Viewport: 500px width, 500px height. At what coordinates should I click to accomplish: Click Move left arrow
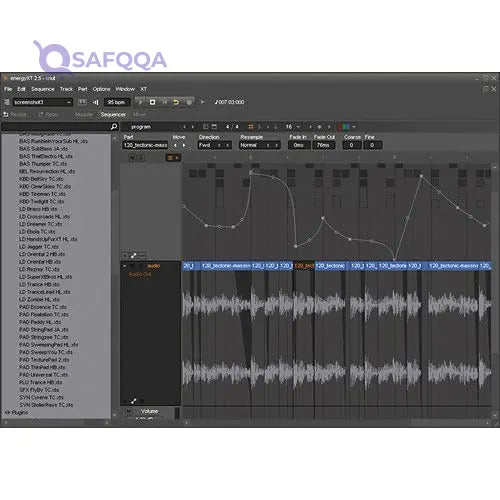click(x=175, y=145)
